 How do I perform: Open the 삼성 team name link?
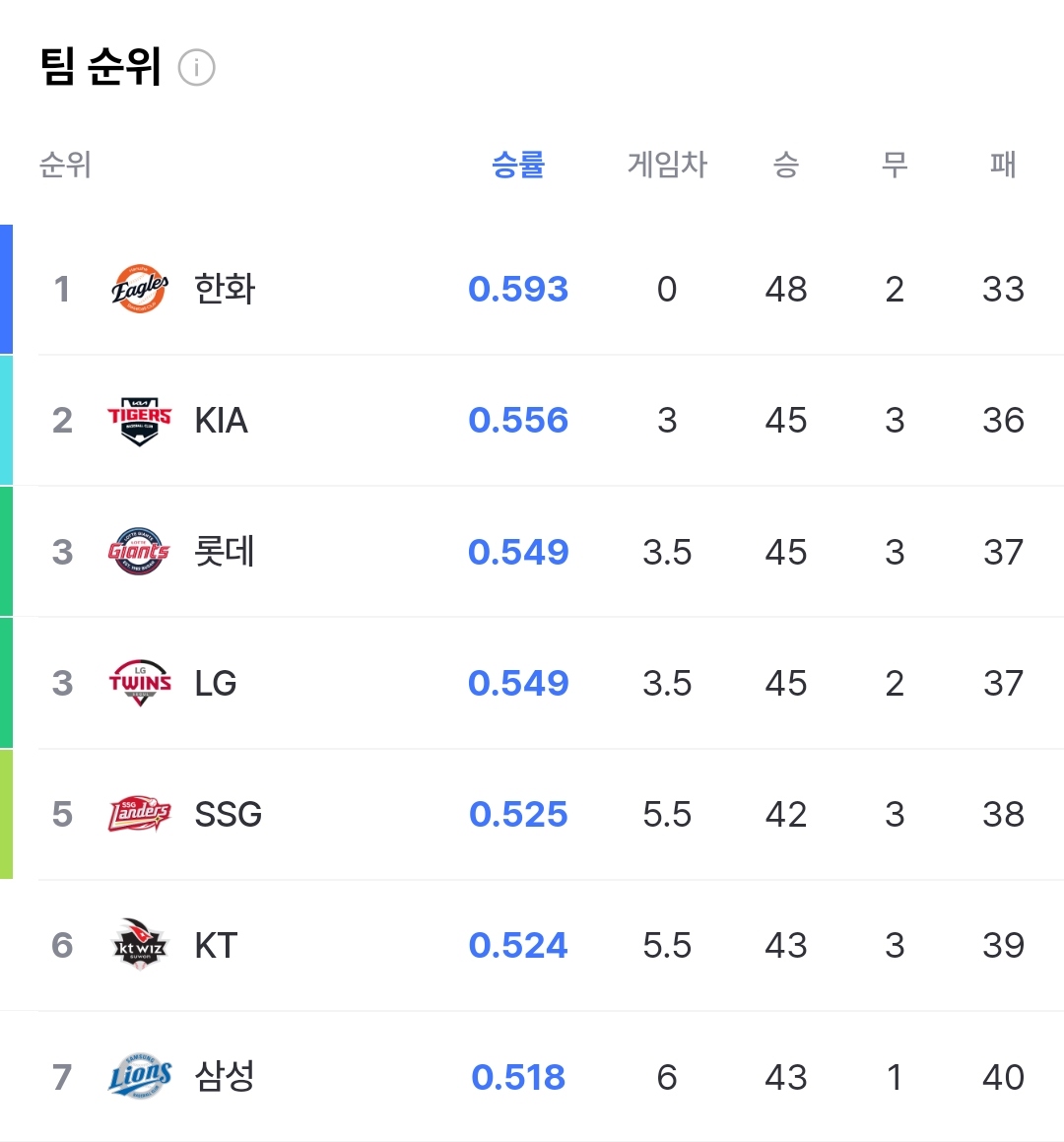[x=225, y=1076]
